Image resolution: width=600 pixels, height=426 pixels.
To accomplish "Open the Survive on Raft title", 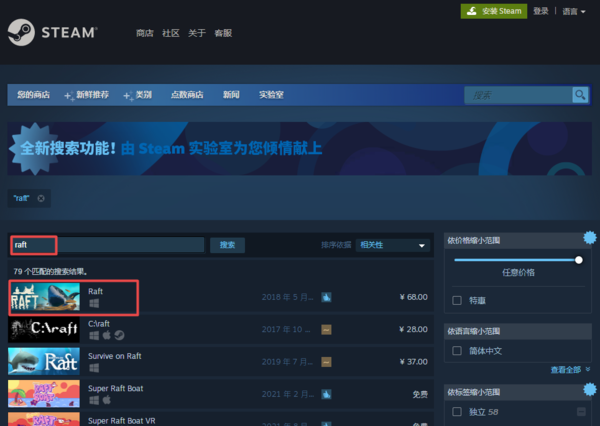I will (114, 356).
